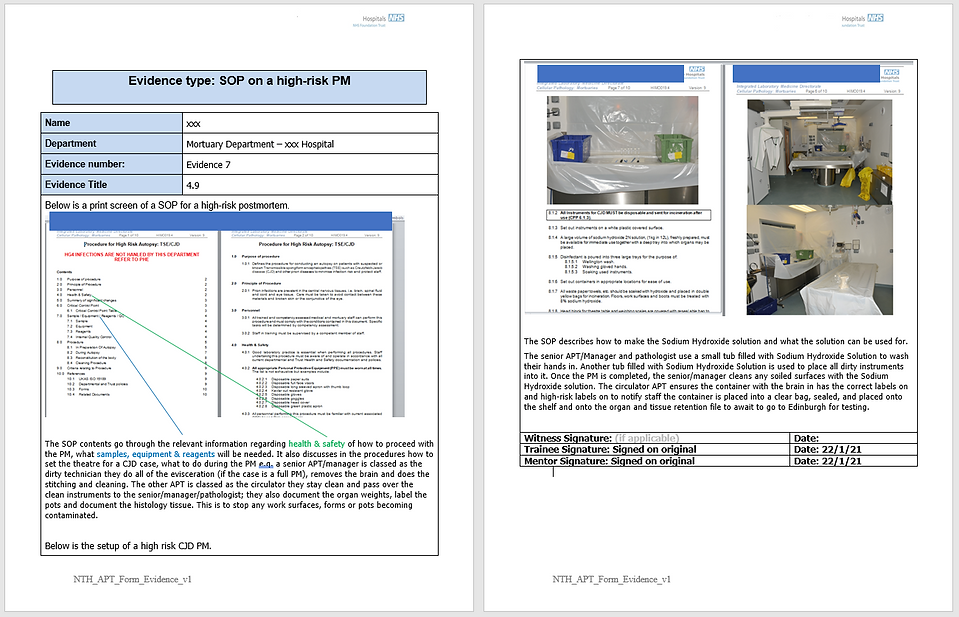This screenshot has height=617, width=959.
Task: Select the lower photo of covered PM table
Action: coord(820,260)
